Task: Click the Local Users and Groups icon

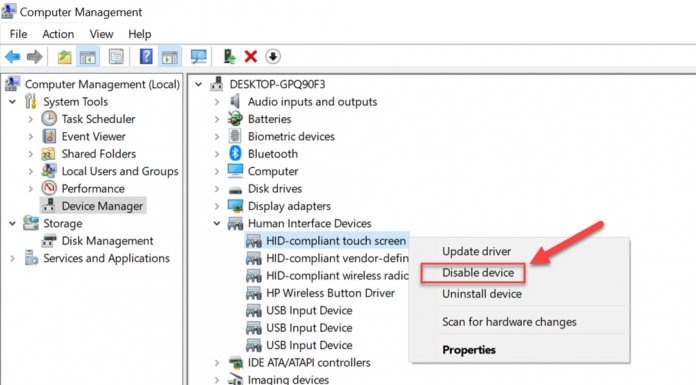Action: [x=49, y=171]
